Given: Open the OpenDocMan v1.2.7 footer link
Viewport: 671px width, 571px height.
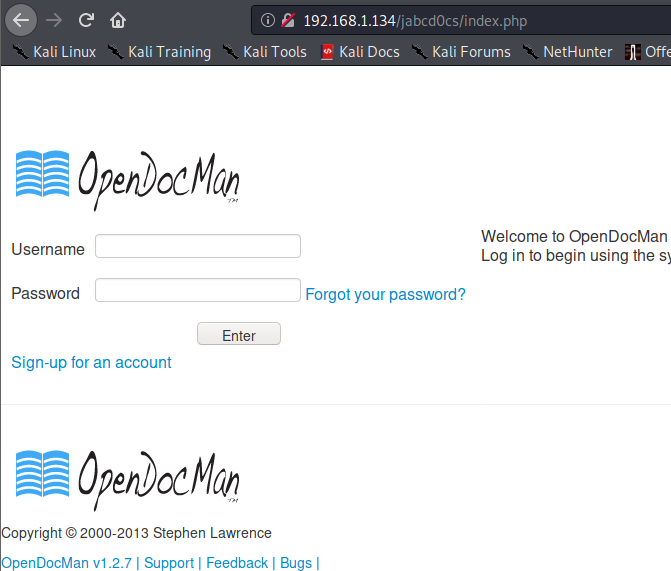Looking at the screenshot, I should click(x=66, y=563).
